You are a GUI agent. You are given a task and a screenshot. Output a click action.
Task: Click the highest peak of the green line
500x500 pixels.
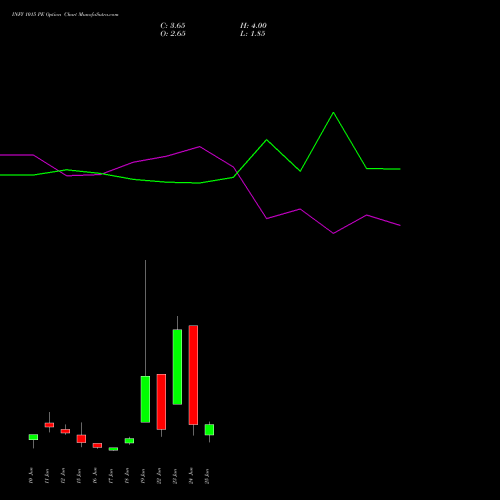(x=333, y=113)
